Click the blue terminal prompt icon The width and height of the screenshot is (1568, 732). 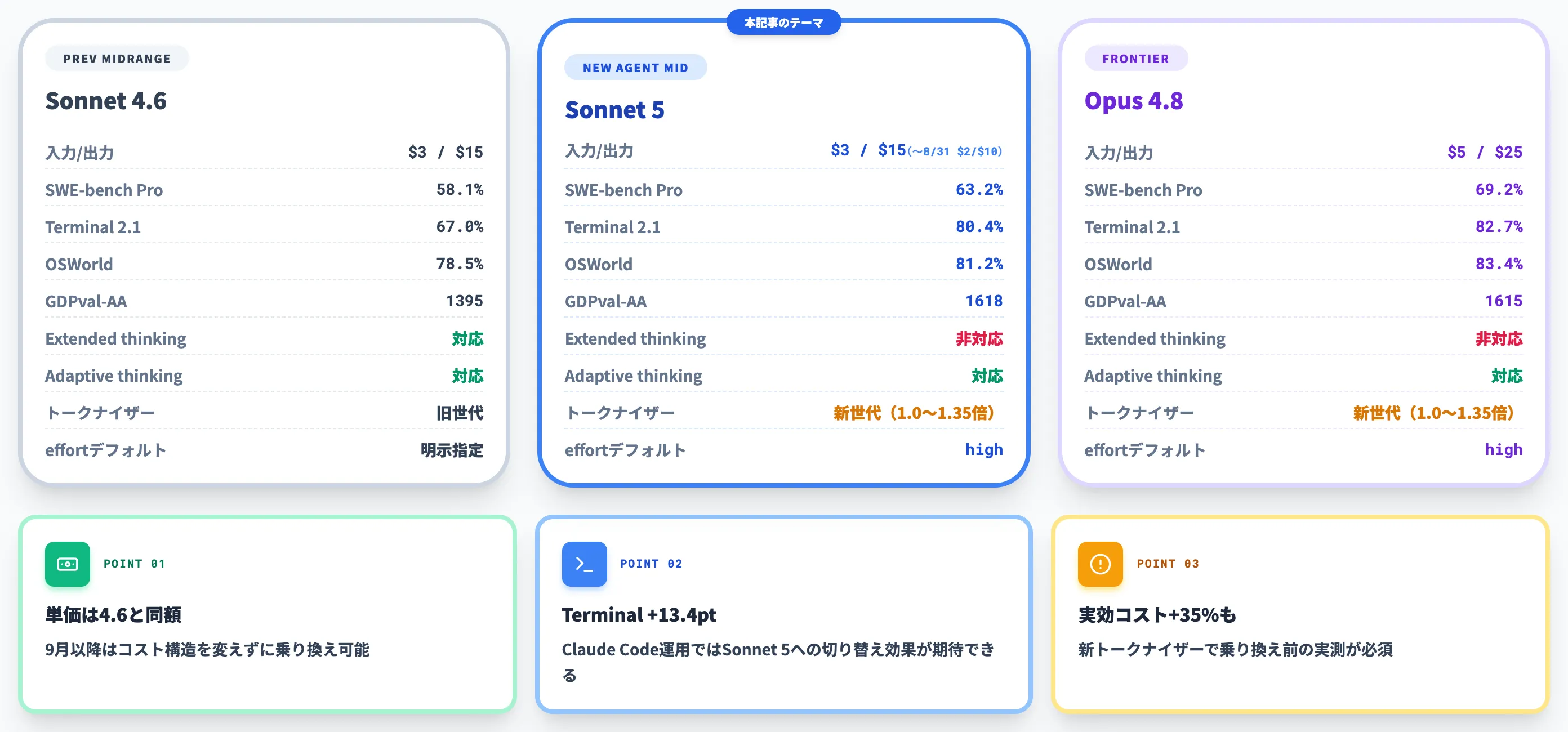point(583,564)
